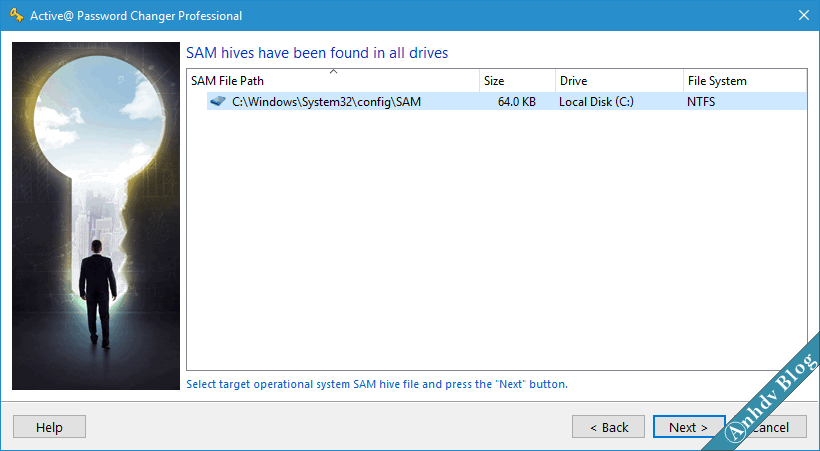The image size is (820, 451).
Task: Click the key icon in title bar
Action: [17, 15]
